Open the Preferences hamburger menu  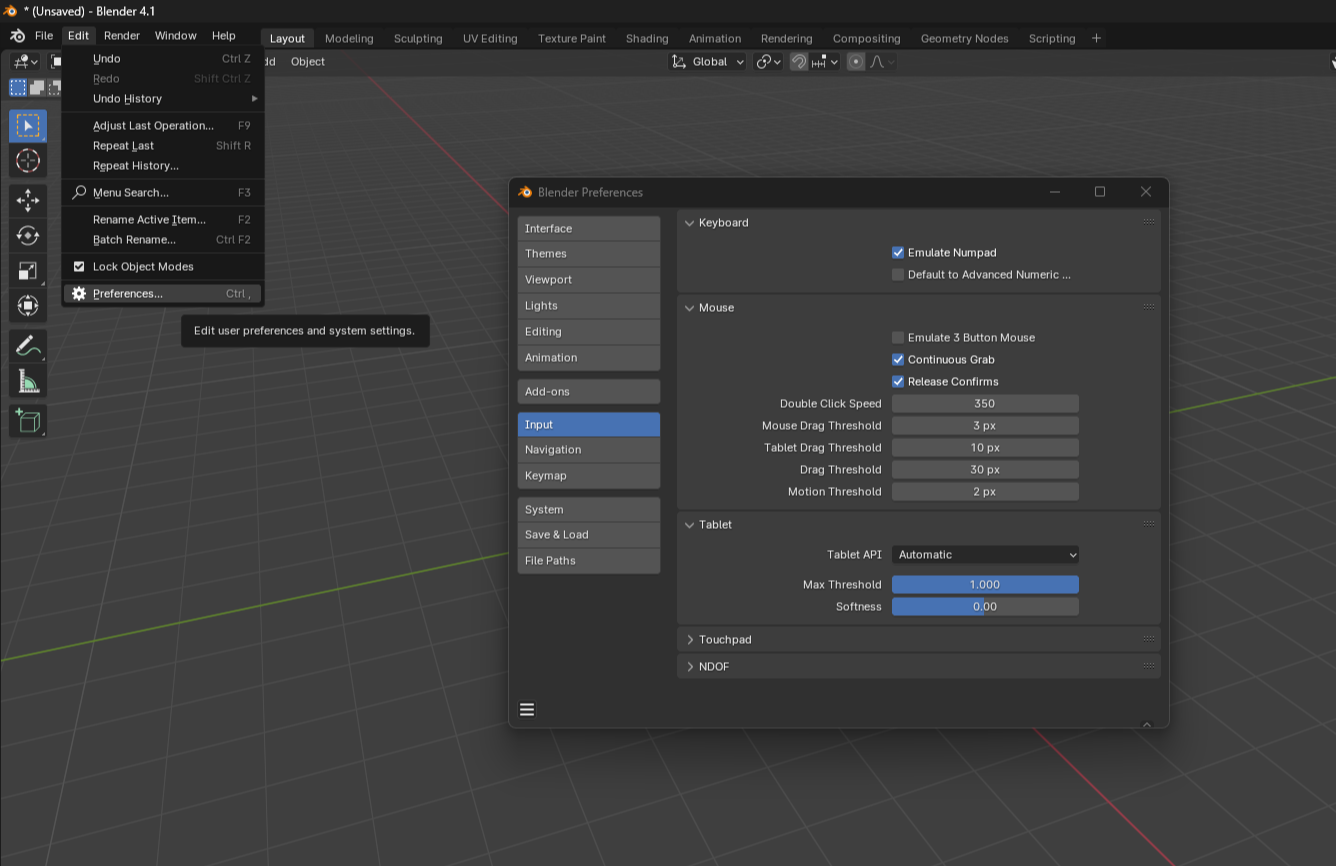coord(527,710)
